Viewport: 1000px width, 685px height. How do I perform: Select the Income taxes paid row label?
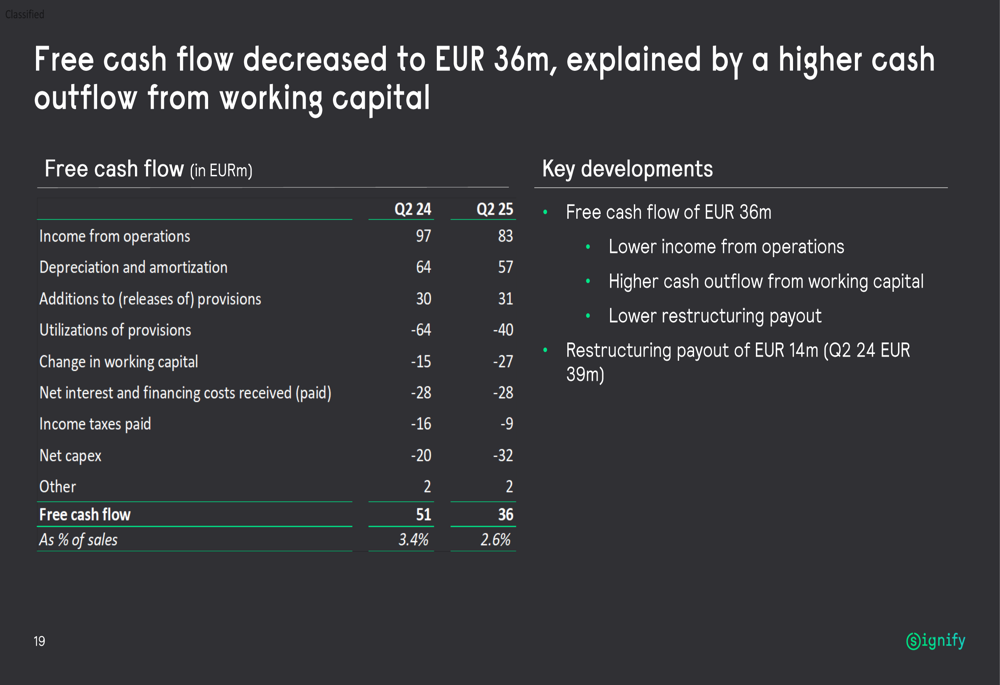pyautogui.click(x=95, y=424)
